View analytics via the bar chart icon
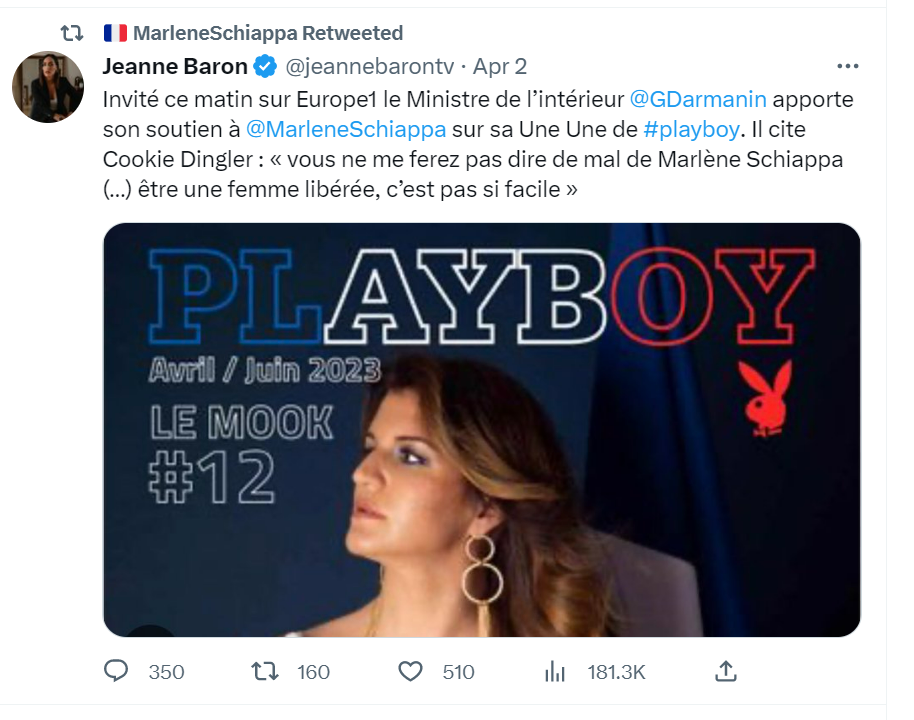Viewport: 914px width, 720px height. (555, 671)
